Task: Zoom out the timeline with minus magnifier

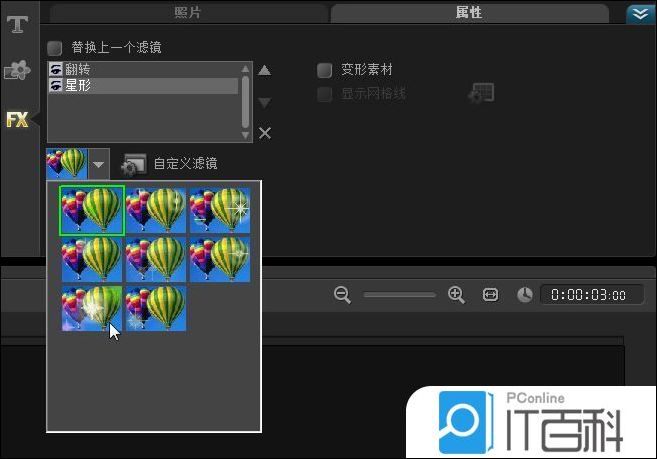Action: (342, 295)
